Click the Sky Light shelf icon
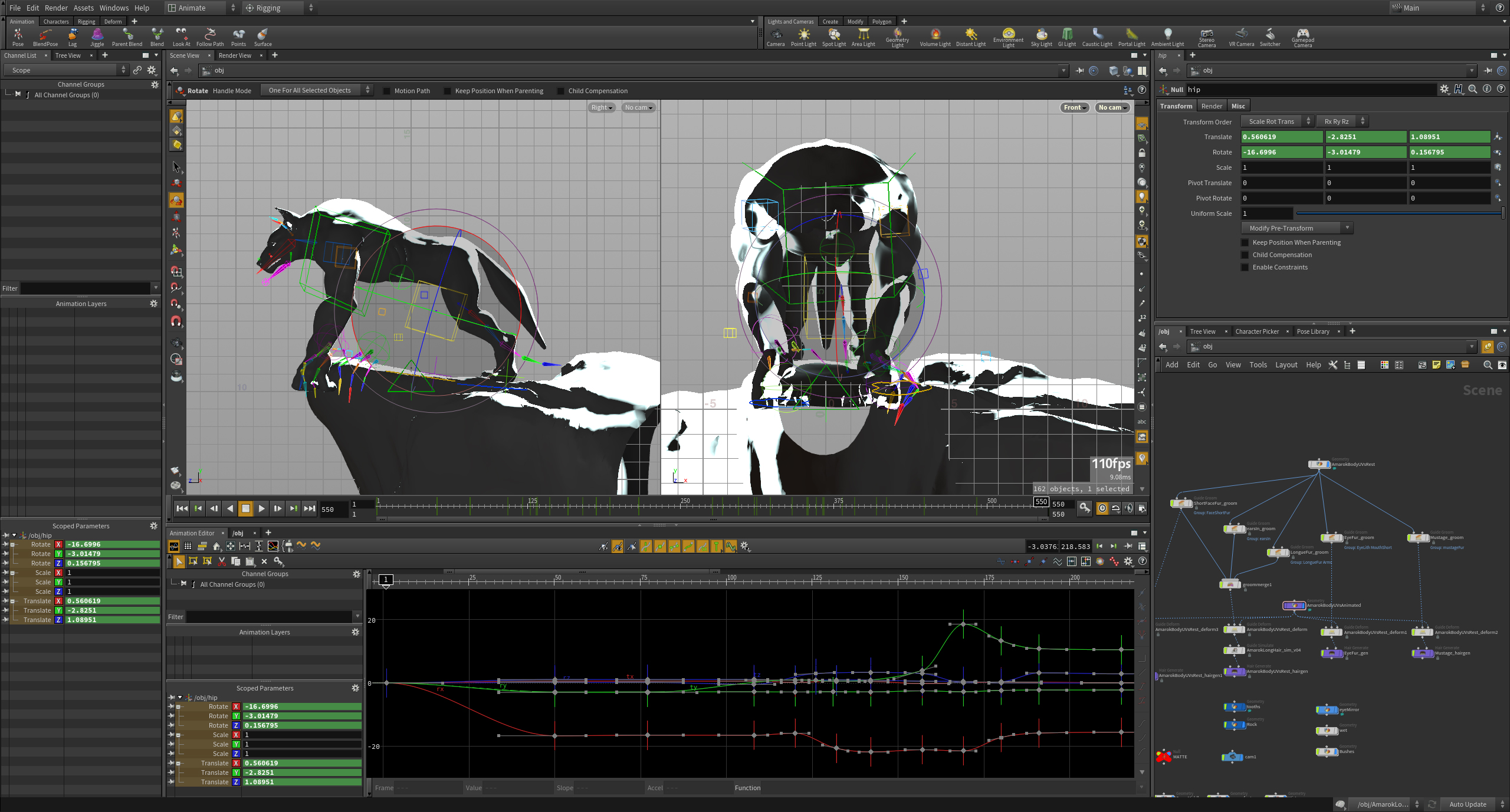The width and height of the screenshot is (1510, 812). pos(1041,37)
